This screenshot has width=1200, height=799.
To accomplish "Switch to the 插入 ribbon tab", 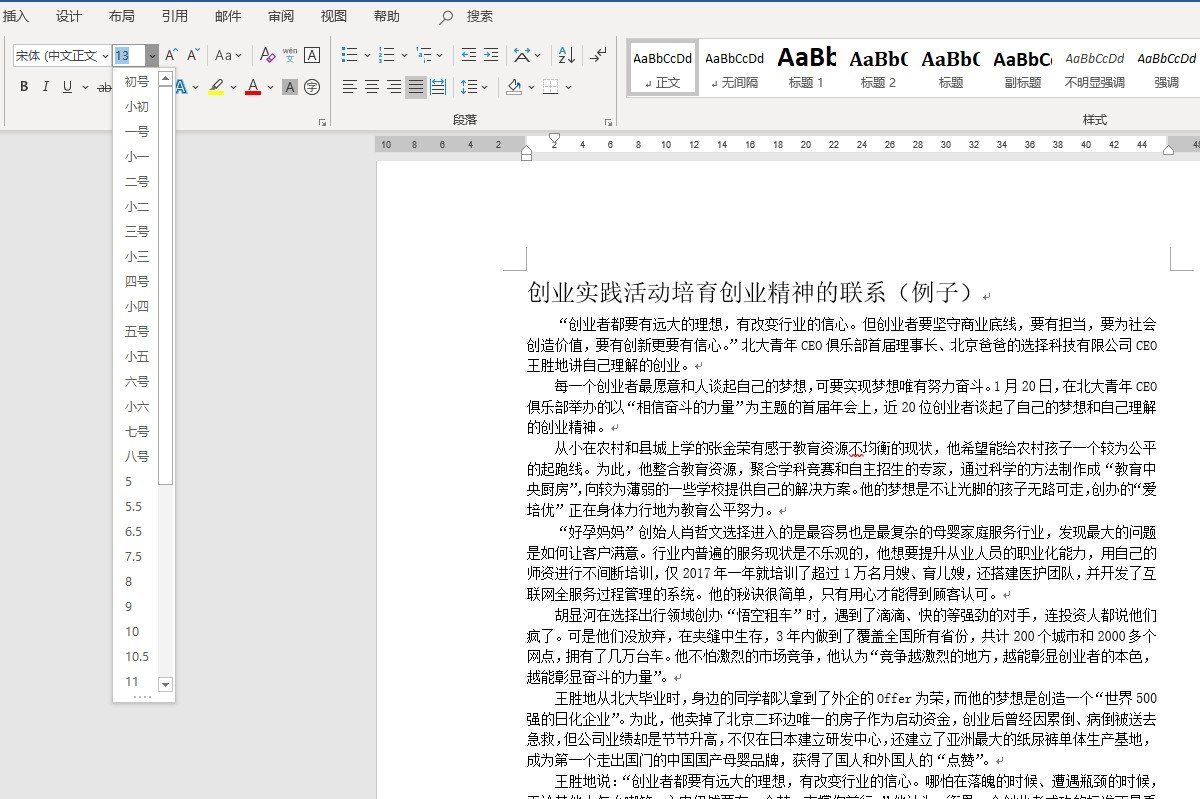I will click(18, 15).
